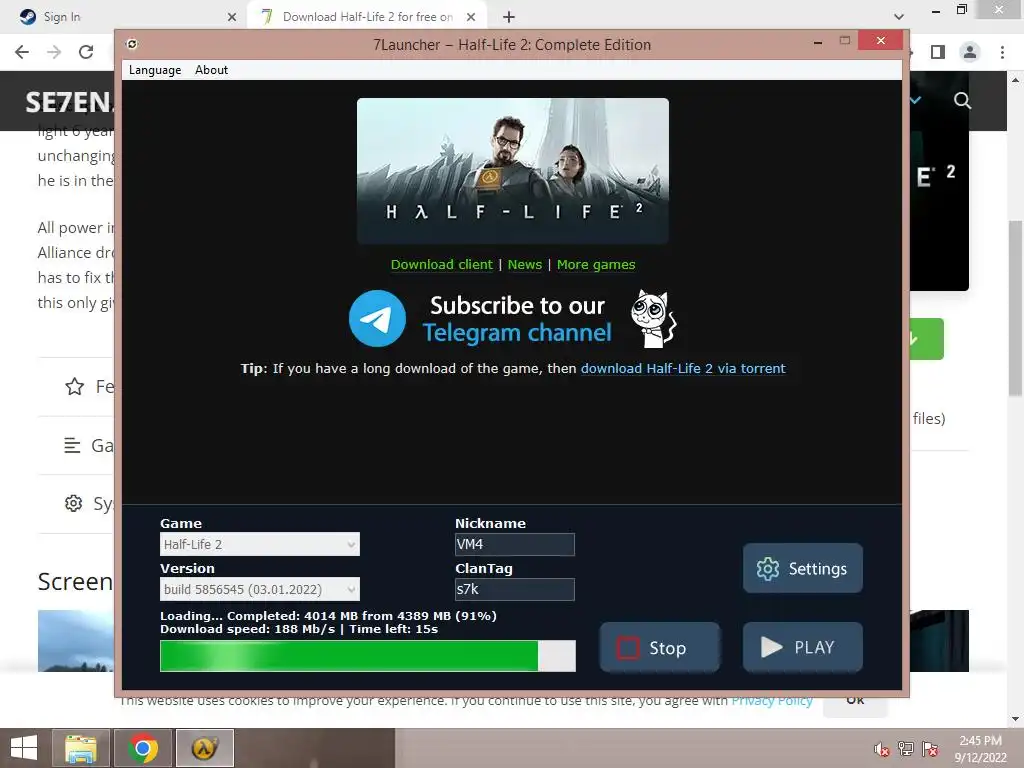
Task: Open the dropdown chevron in the site header
Action: click(x=916, y=101)
